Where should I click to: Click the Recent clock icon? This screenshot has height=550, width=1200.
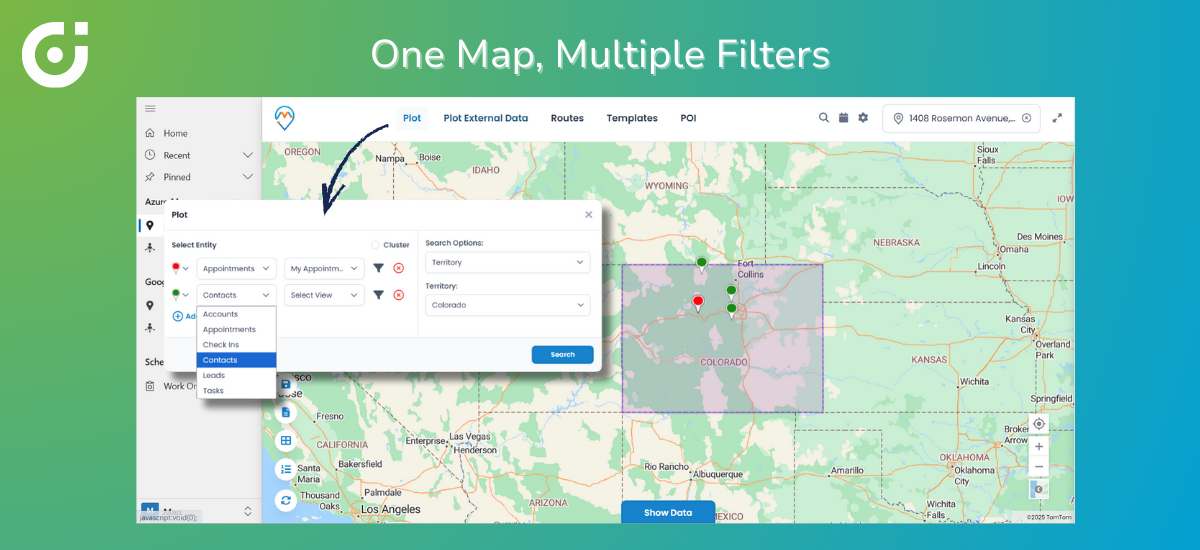[150, 155]
